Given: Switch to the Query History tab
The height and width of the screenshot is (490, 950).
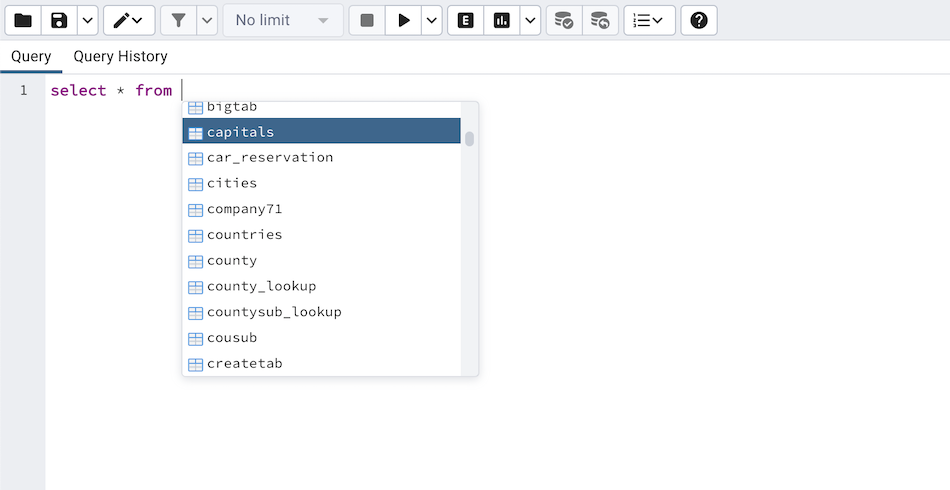Looking at the screenshot, I should (x=120, y=56).
